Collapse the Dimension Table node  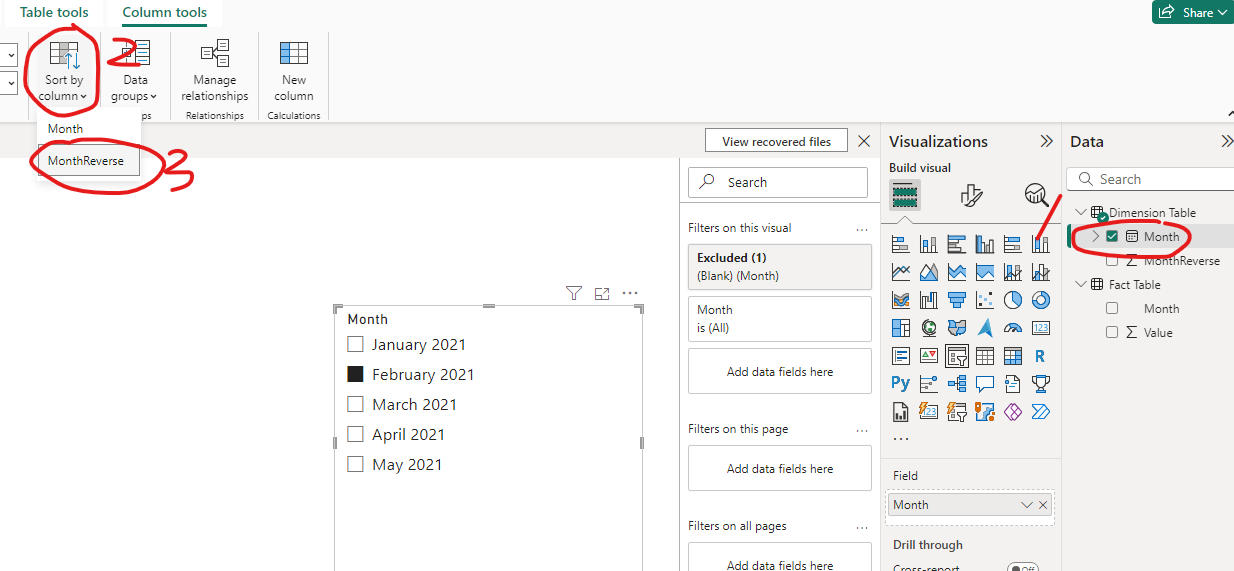point(1080,213)
